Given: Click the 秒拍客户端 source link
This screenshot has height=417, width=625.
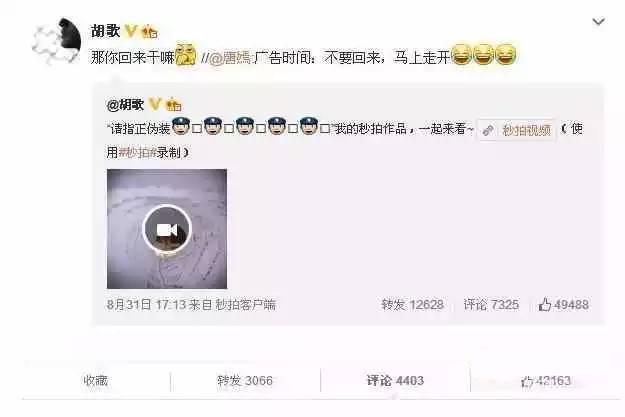Looking at the screenshot, I should point(246,305).
